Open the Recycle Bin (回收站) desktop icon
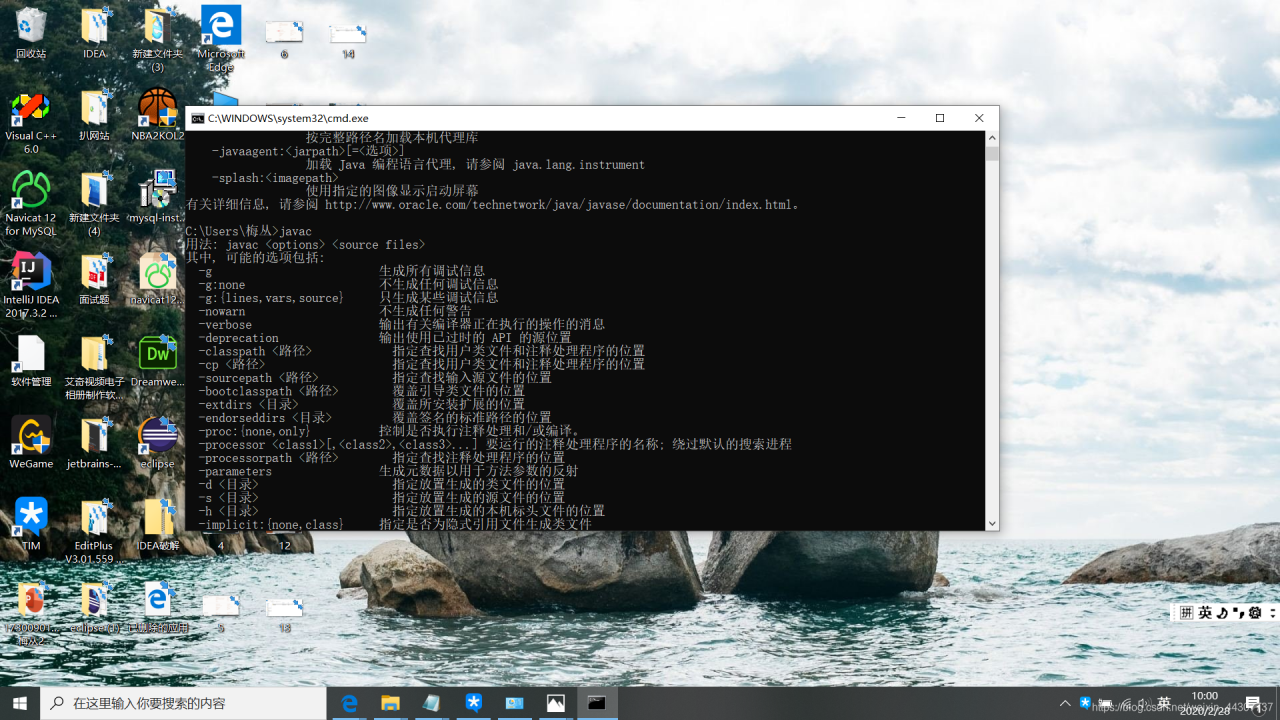 [x=31, y=33]
